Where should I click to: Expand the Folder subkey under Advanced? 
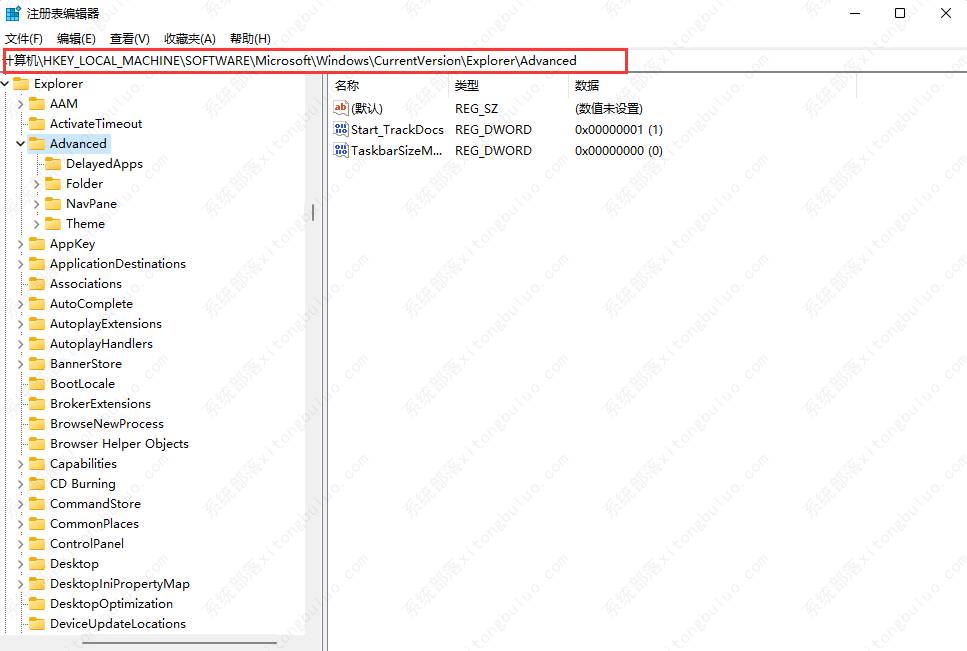[x=37, y=184]
